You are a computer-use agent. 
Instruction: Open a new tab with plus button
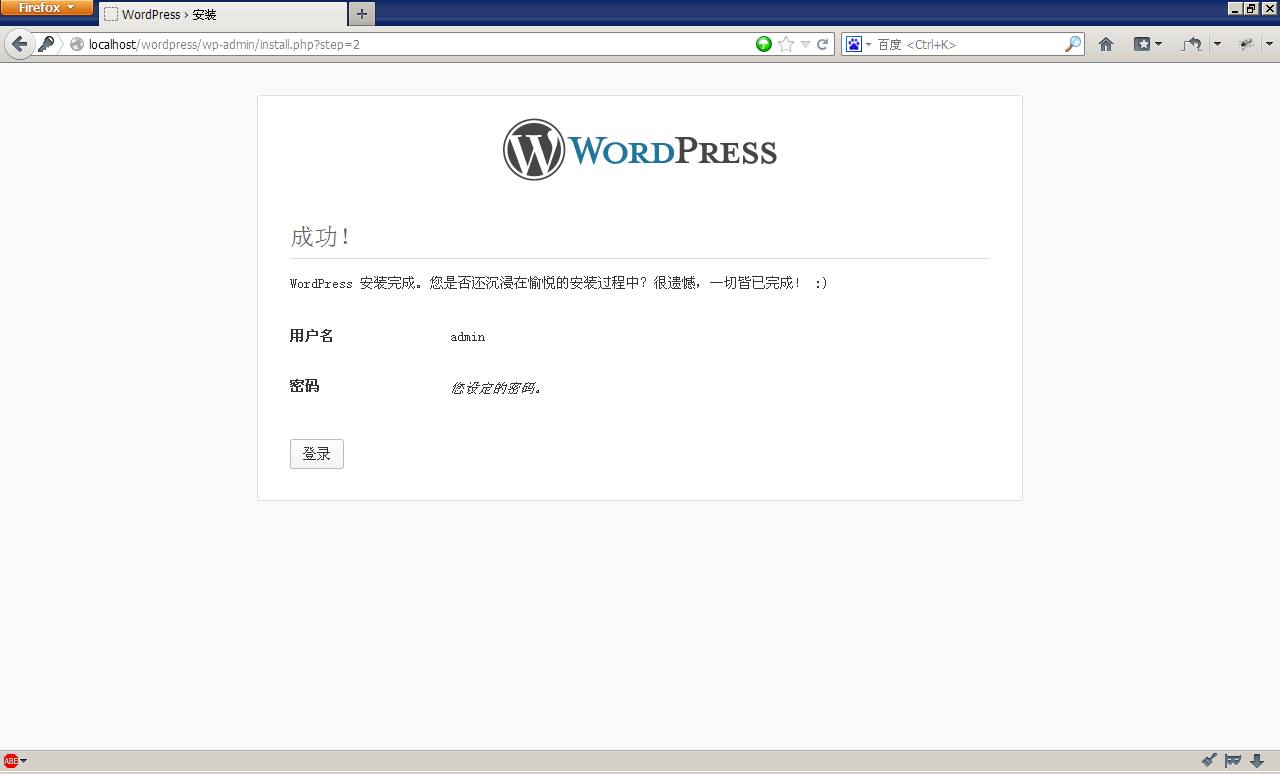coord(362,14)
